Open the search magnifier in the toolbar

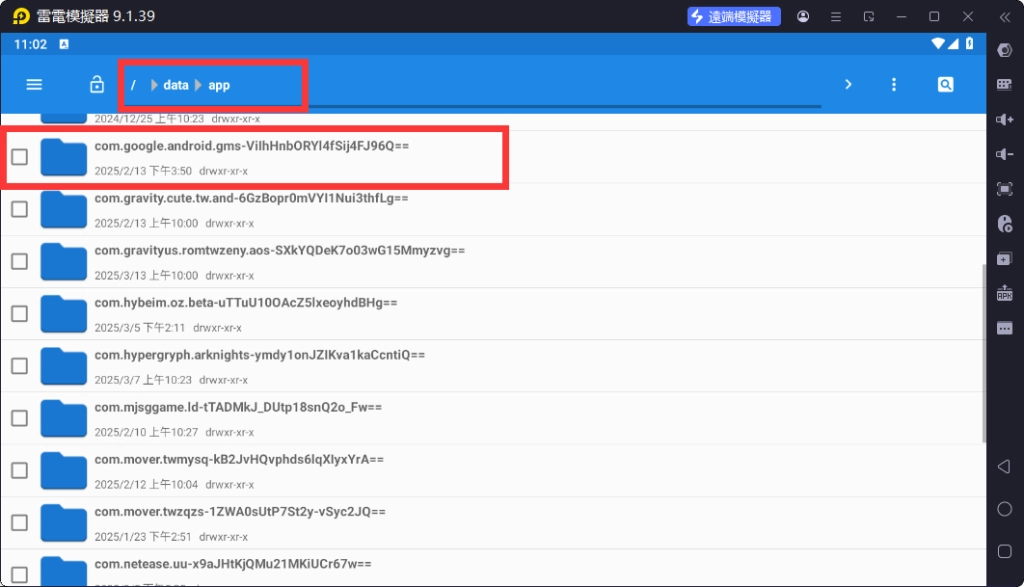tap(945, 84)
